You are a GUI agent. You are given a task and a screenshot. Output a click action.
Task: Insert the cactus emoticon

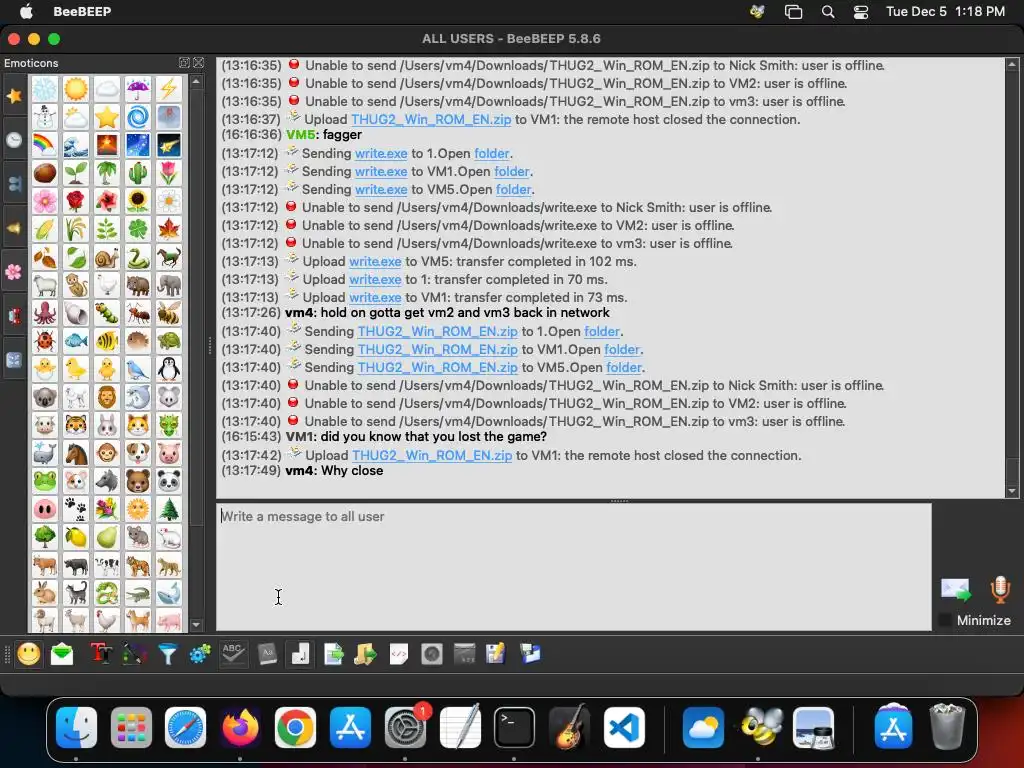(x=138, y=173)
